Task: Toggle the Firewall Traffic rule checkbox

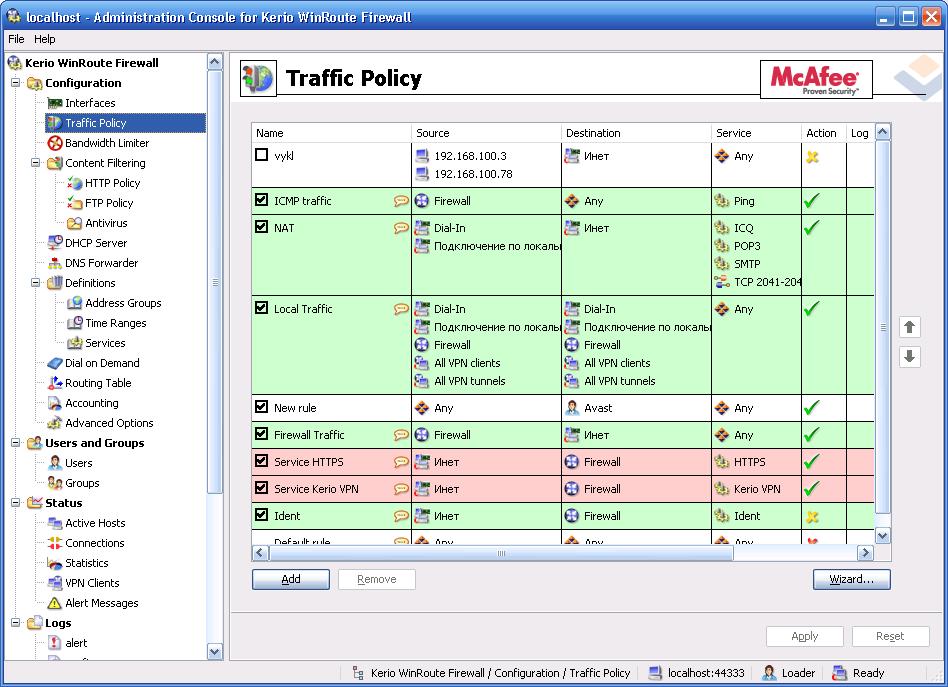Action: coord(261,434)
